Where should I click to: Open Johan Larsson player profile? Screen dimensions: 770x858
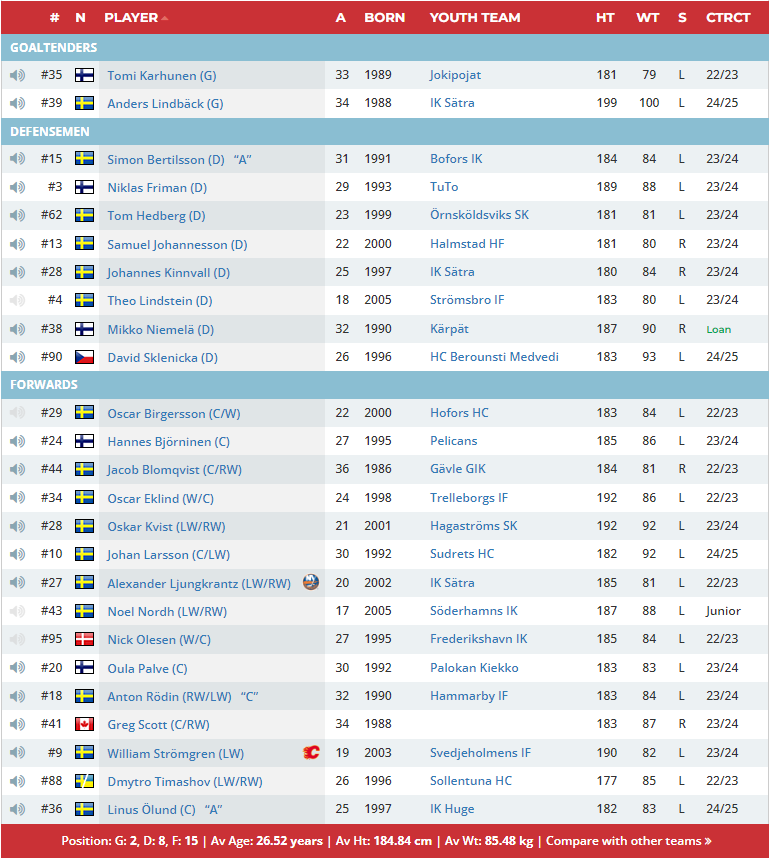[x=161, y=554]
